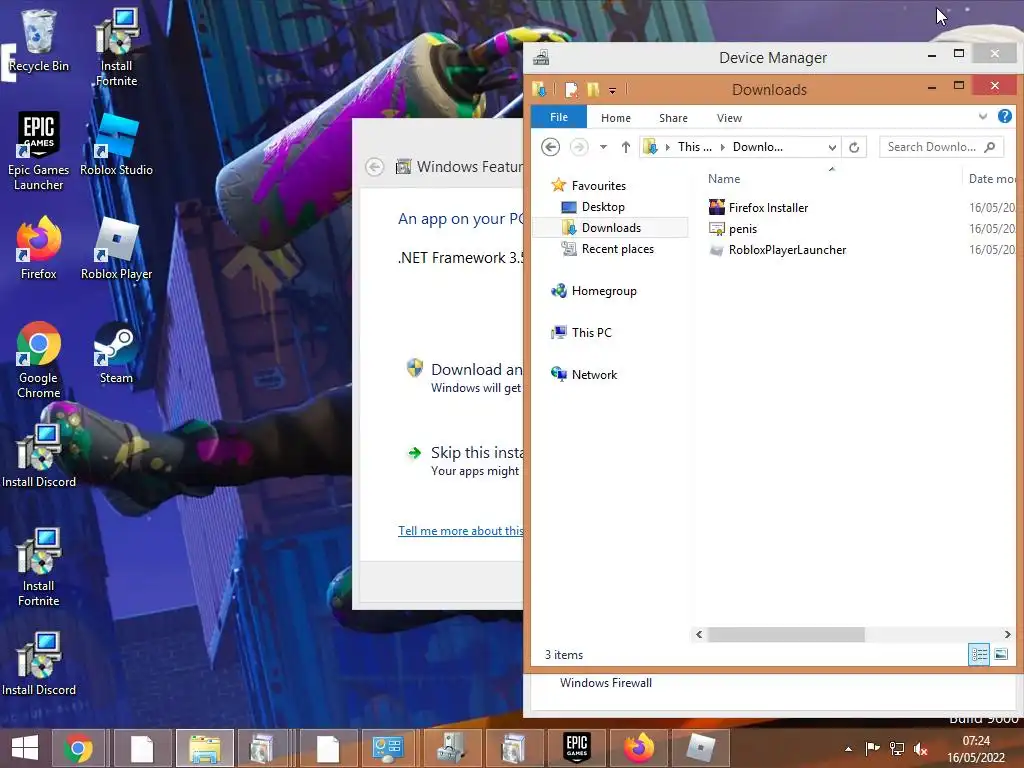This screenshot has height=768, width=1024.
Task: Refresh the Downloads folder view
Action: click(x=854, y=147)
